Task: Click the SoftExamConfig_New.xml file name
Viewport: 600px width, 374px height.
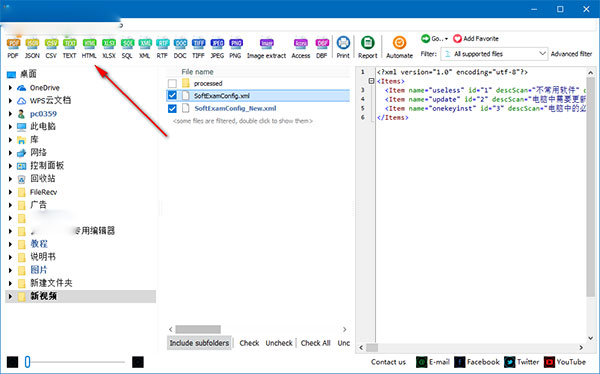Action: [235, 109]
